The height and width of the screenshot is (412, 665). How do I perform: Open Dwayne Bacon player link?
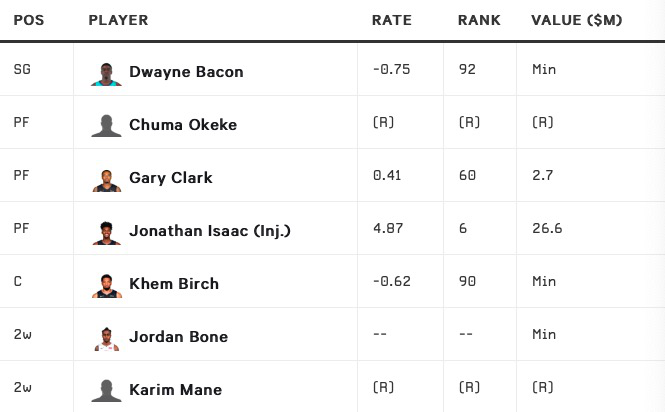[186, 72]
